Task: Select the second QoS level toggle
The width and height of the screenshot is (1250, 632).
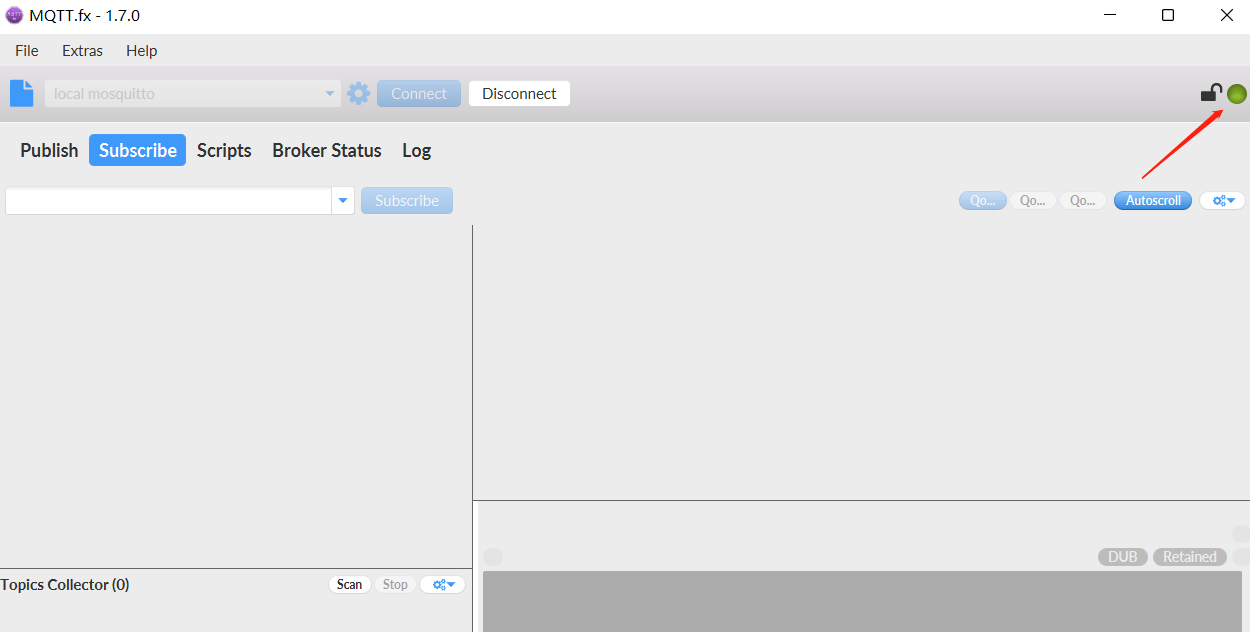Action: coord(1033,200)
